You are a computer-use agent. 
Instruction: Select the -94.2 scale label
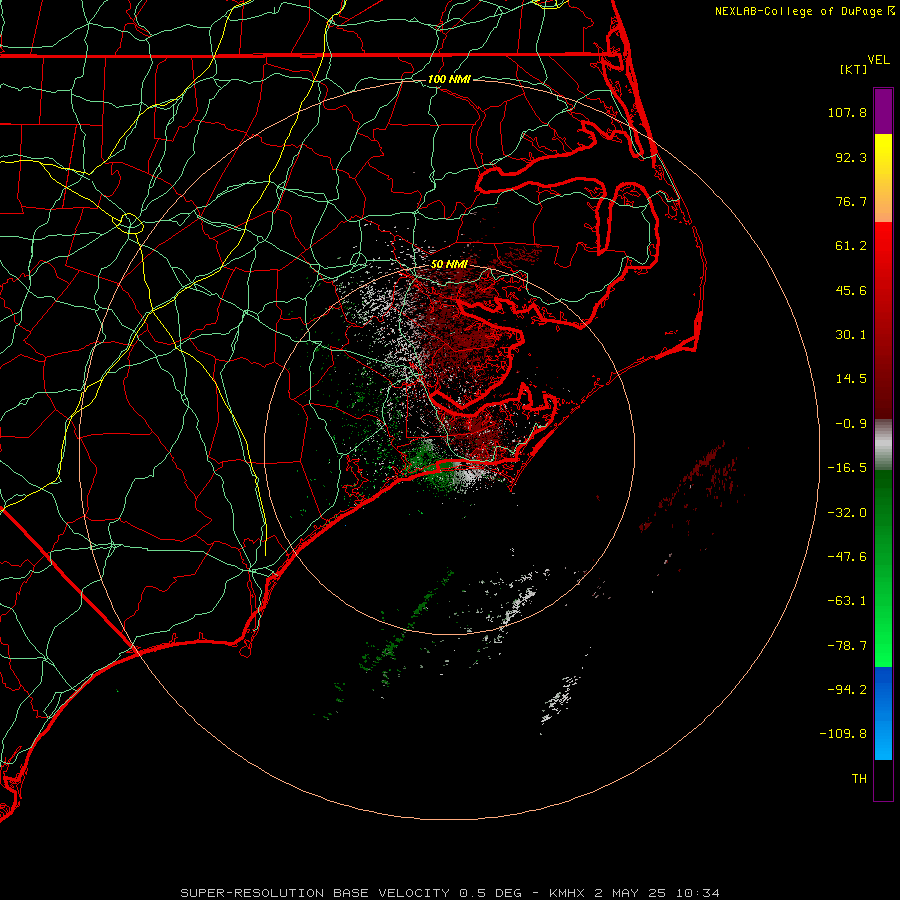847,690
